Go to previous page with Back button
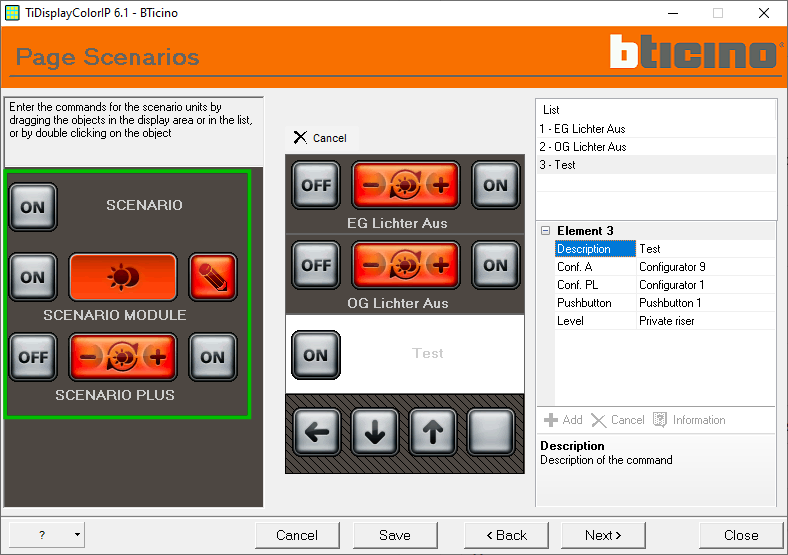 click(x=507, y=535)
